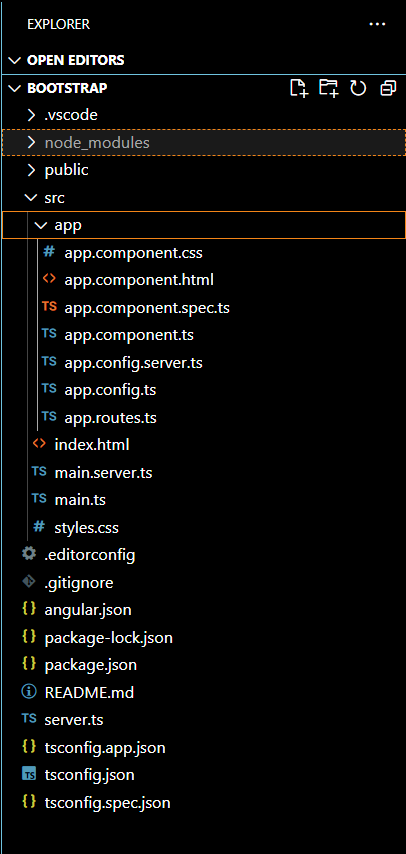The width and height of the screenshot is (406, 854).
Task: Collapse the src folder chevron
Action: (x=31, y=198)
